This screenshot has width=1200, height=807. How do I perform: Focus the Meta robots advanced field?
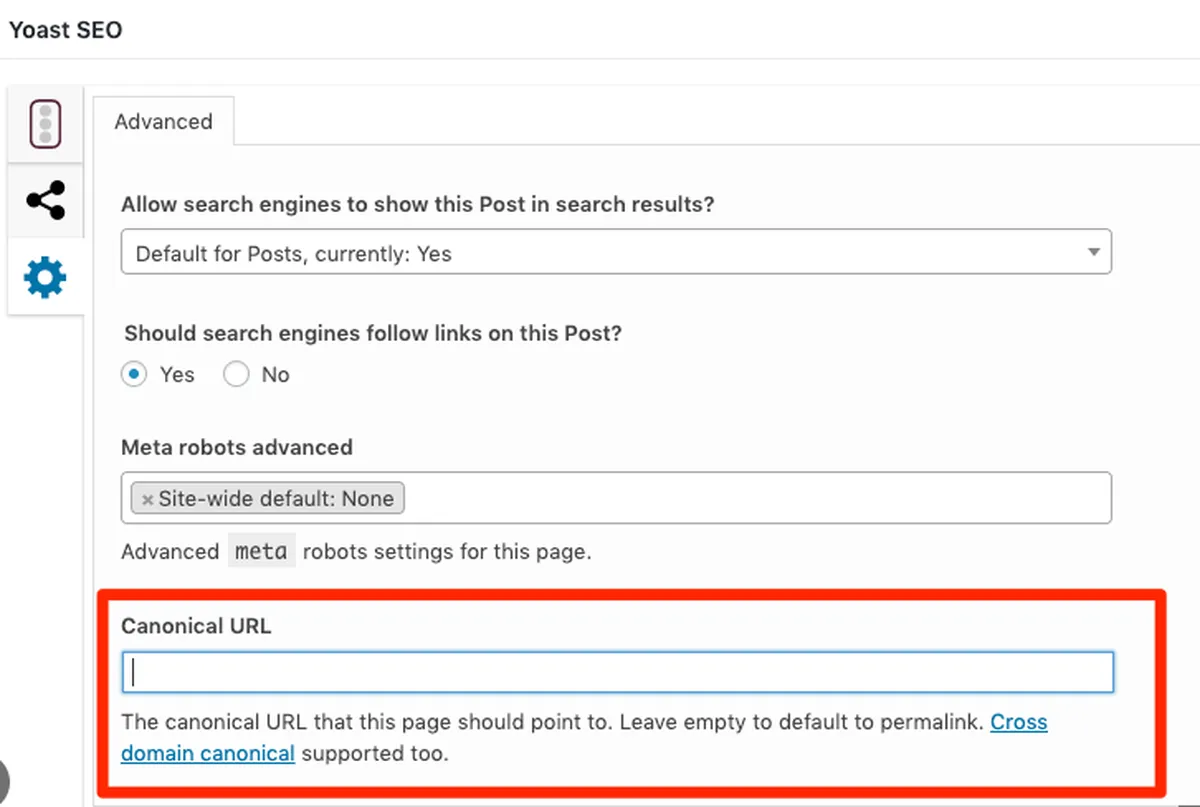[x=616, y=497]
